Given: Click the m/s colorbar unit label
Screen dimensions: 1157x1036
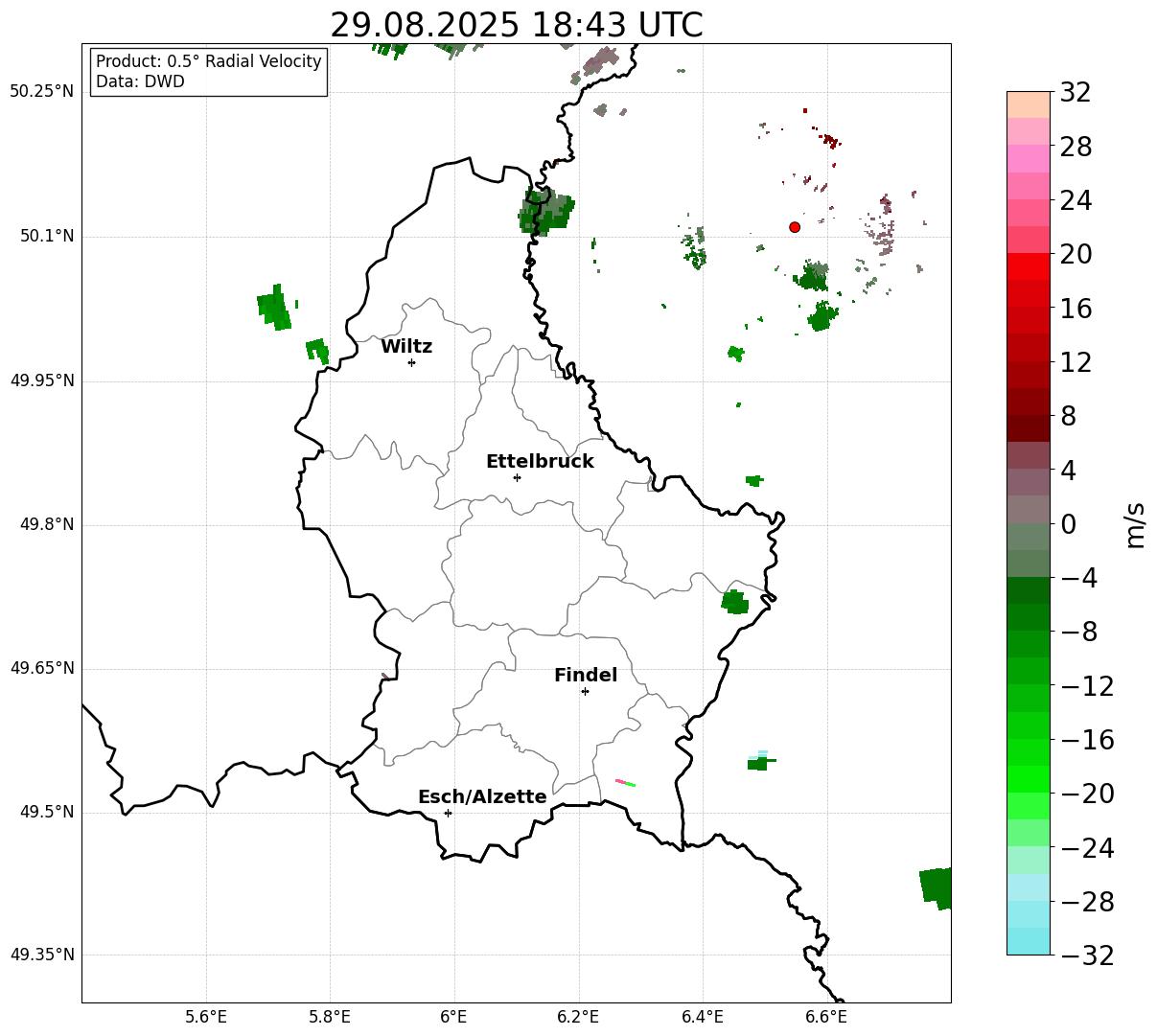Looking at the screenshot, I should coord(1135,524).
